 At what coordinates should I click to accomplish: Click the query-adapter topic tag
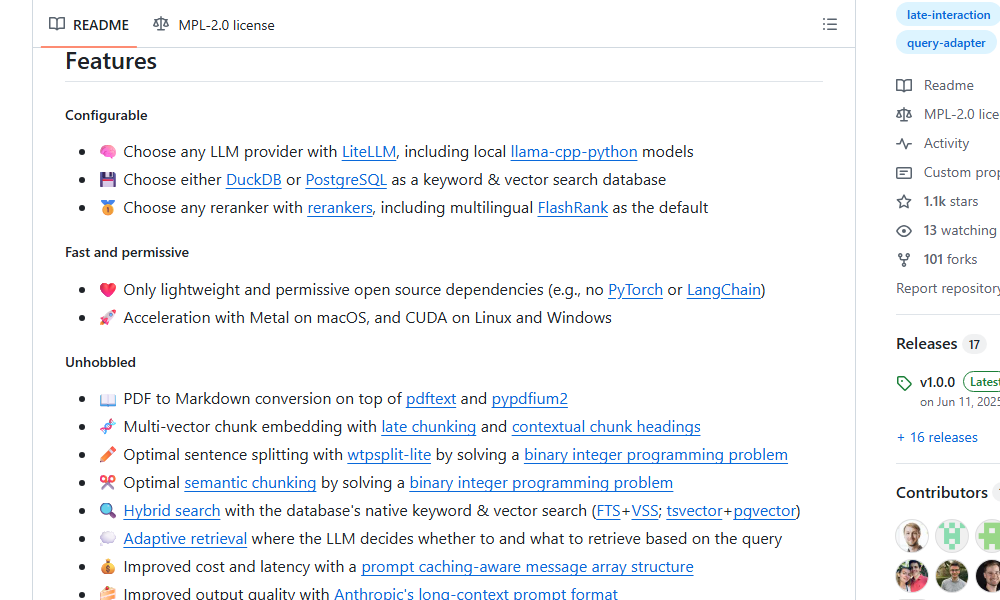coord(946,43)
